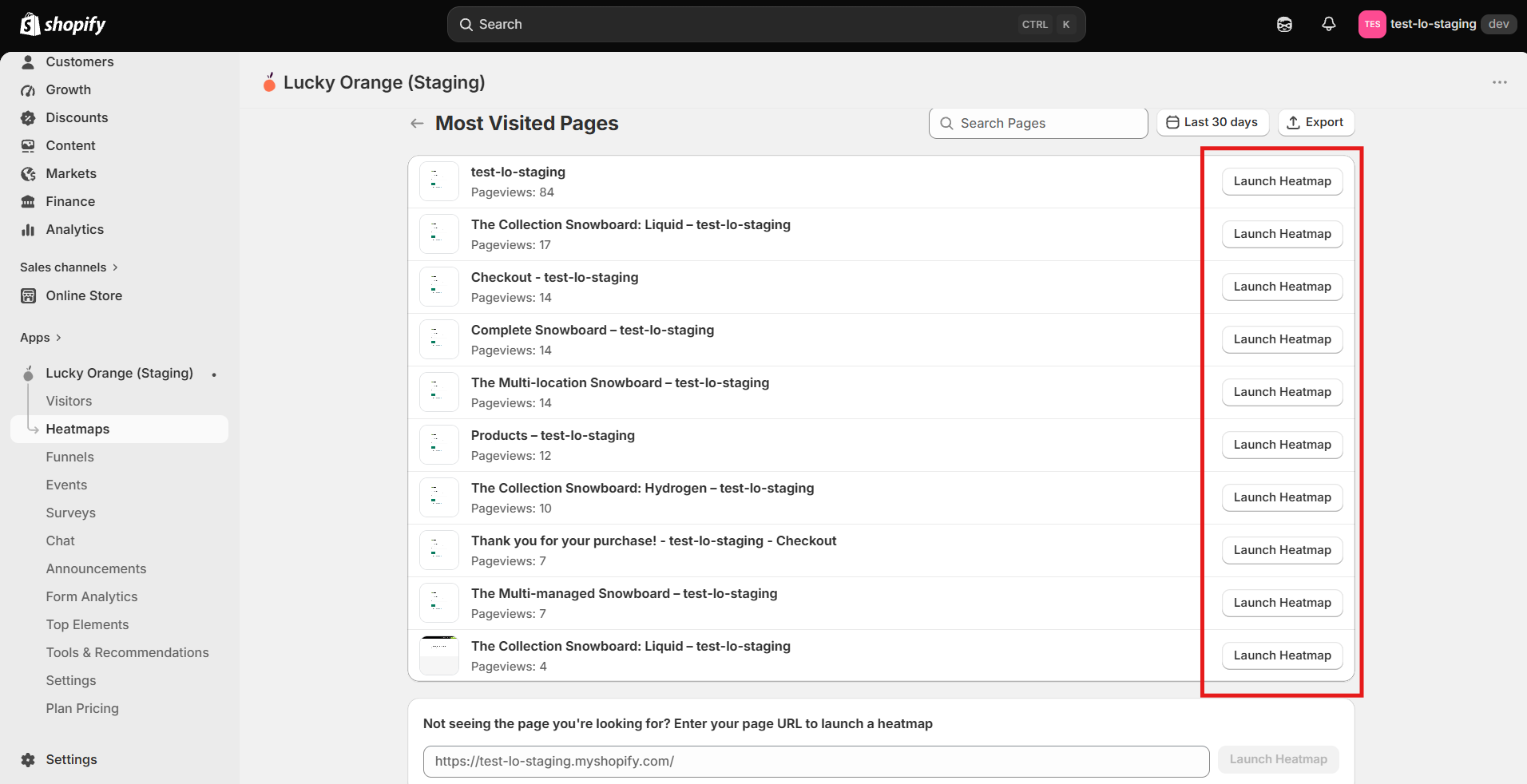This screenshot has height=784, width=1527.
Task: Click the page URL input field
Action: [816, 762]
